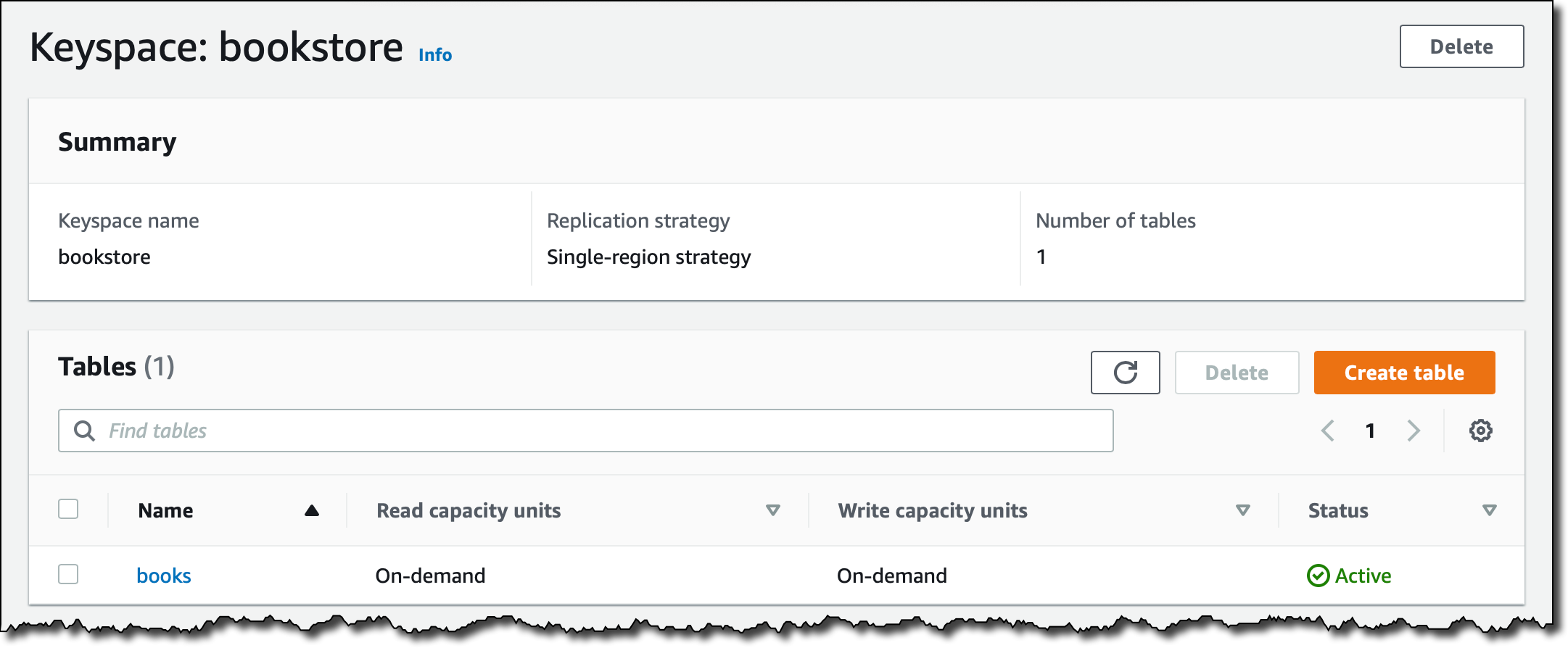
Task: Click the Name column header
Action: (165, 510)
